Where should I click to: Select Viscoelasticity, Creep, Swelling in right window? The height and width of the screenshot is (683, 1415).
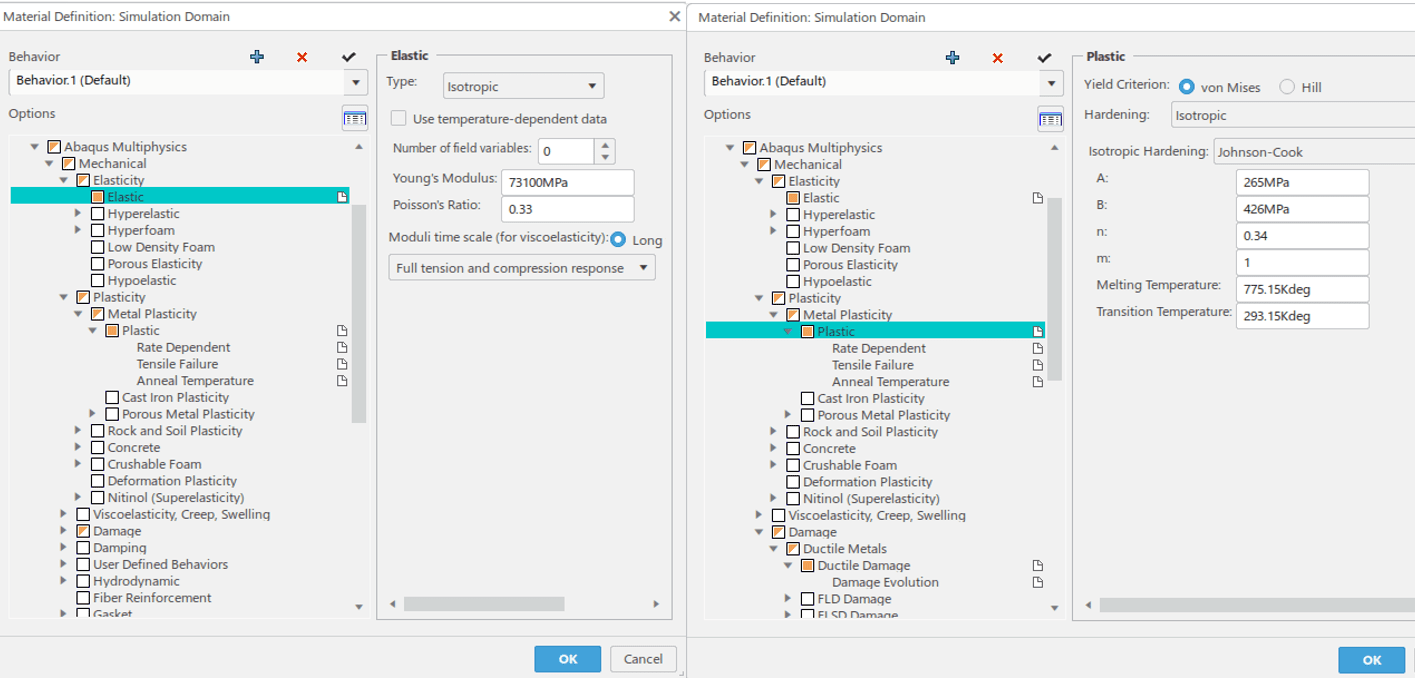pos(877,515)
